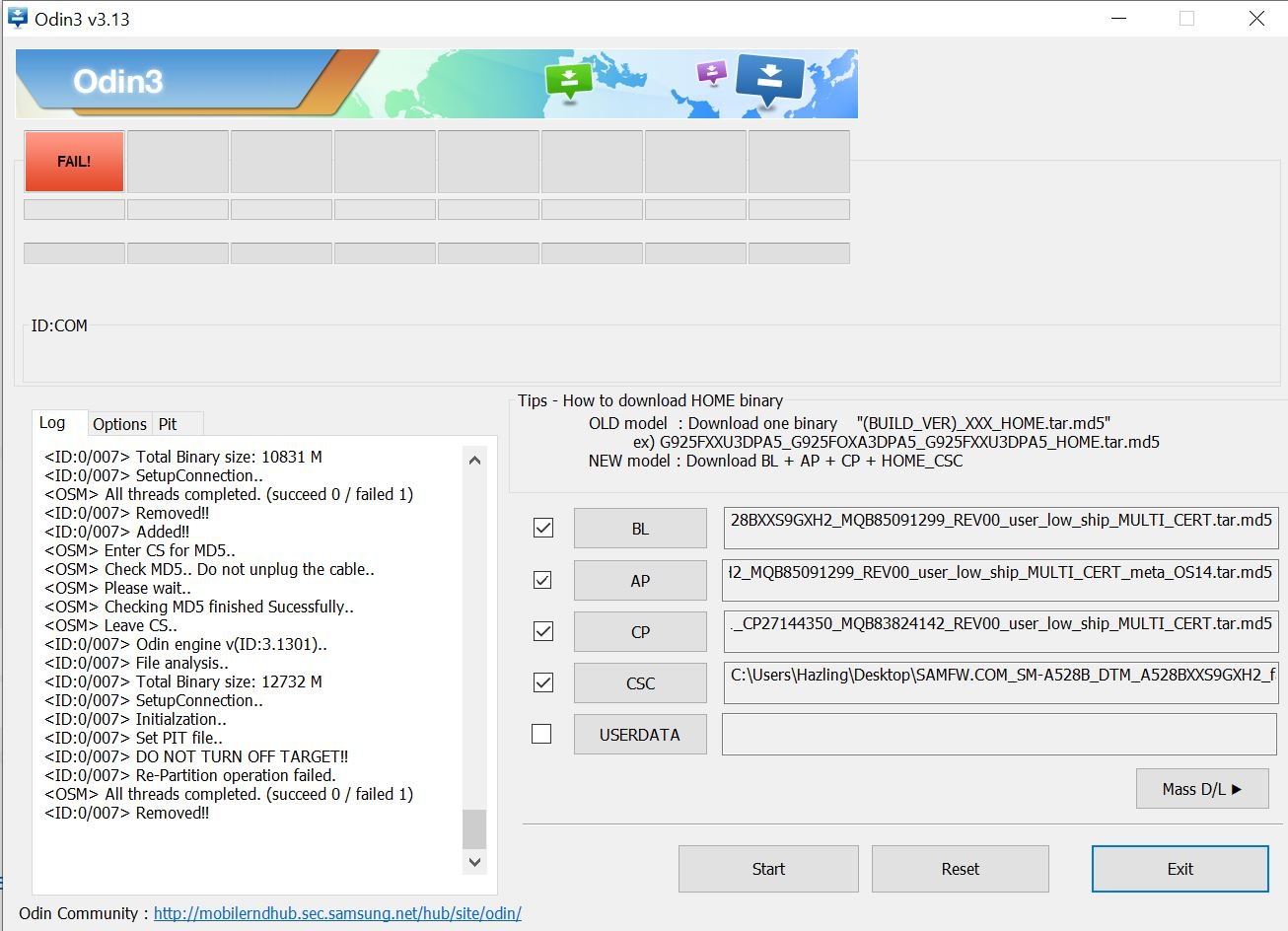Select log line 'Set PIT file..'
The width and height of the screenshot is (1288, 931).
point(133,738)
